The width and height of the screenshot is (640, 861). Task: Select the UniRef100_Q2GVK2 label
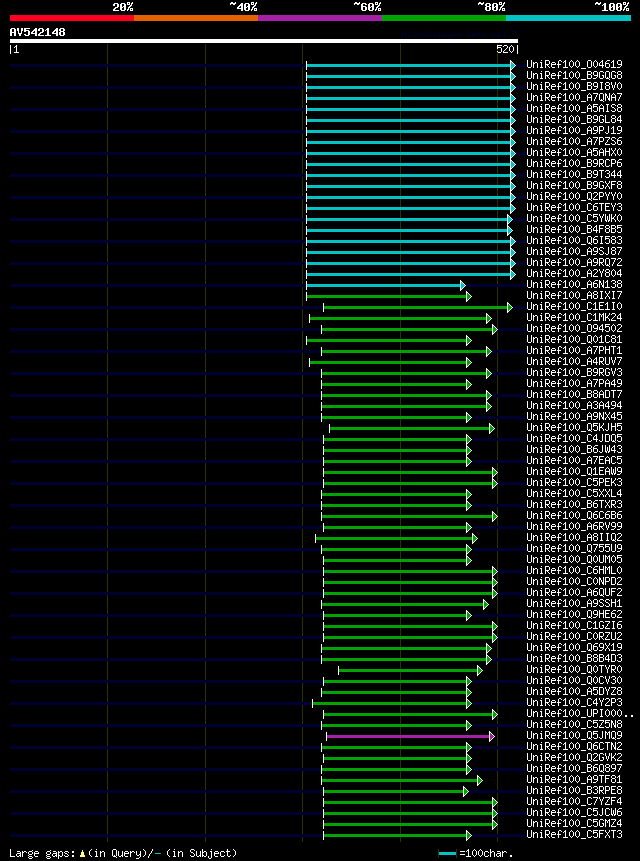click(x=574, y=757)
